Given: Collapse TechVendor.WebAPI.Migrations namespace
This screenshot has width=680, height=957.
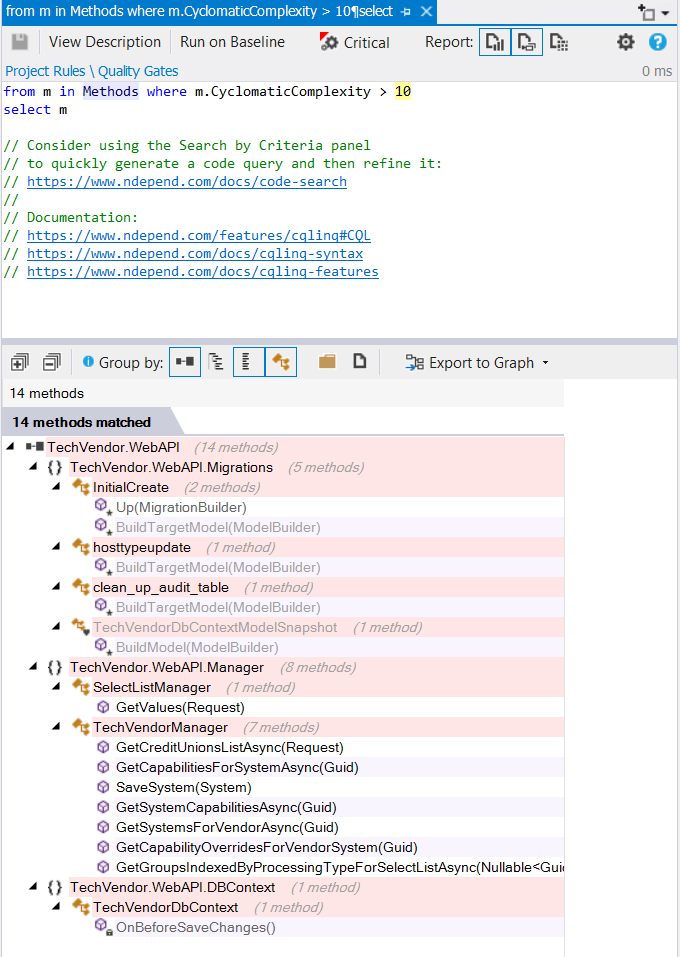Looking at the screenshot, I should 34,467.
